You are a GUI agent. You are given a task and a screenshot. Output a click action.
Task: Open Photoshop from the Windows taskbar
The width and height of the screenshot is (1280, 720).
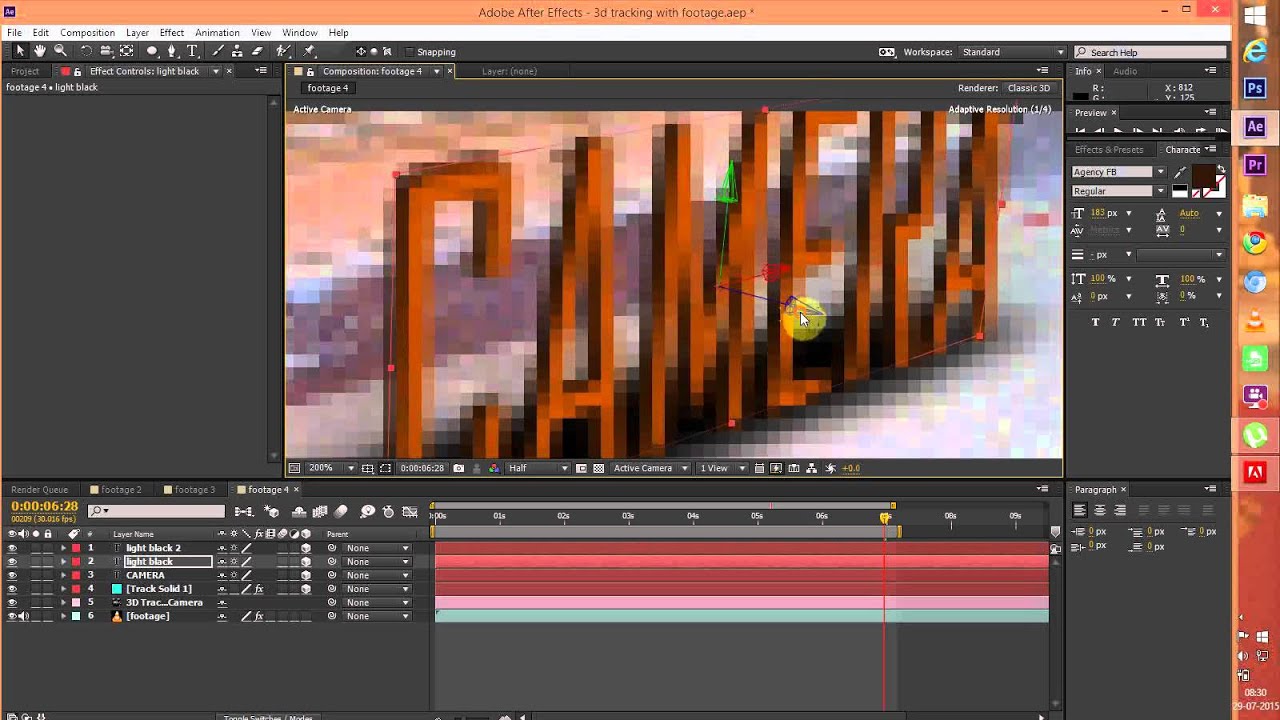pos(1255,88)
